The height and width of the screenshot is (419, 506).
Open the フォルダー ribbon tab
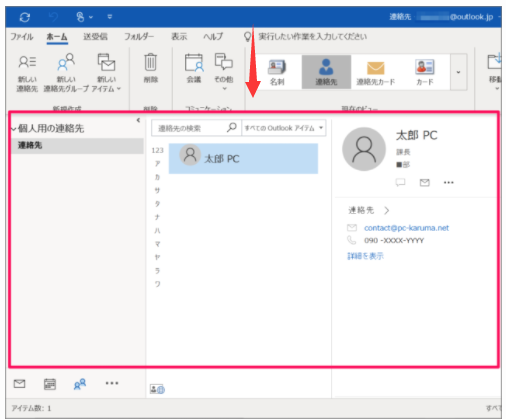(139, 36)
